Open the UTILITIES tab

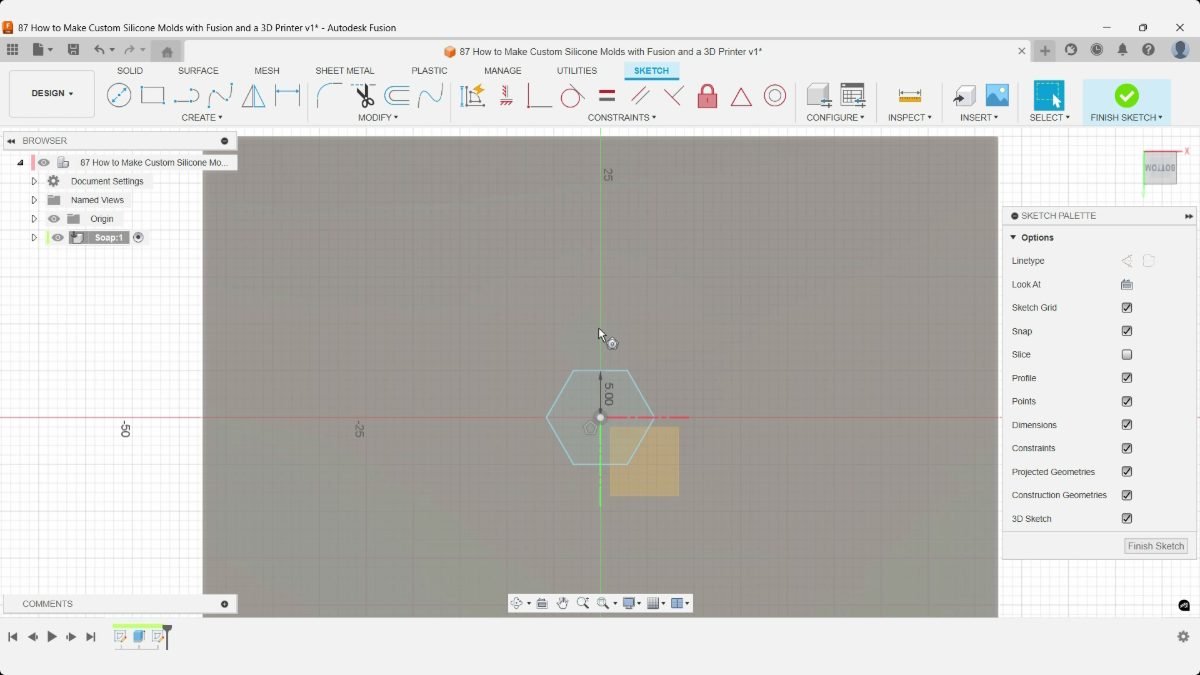pyautogui.click(x=577, y=71)
